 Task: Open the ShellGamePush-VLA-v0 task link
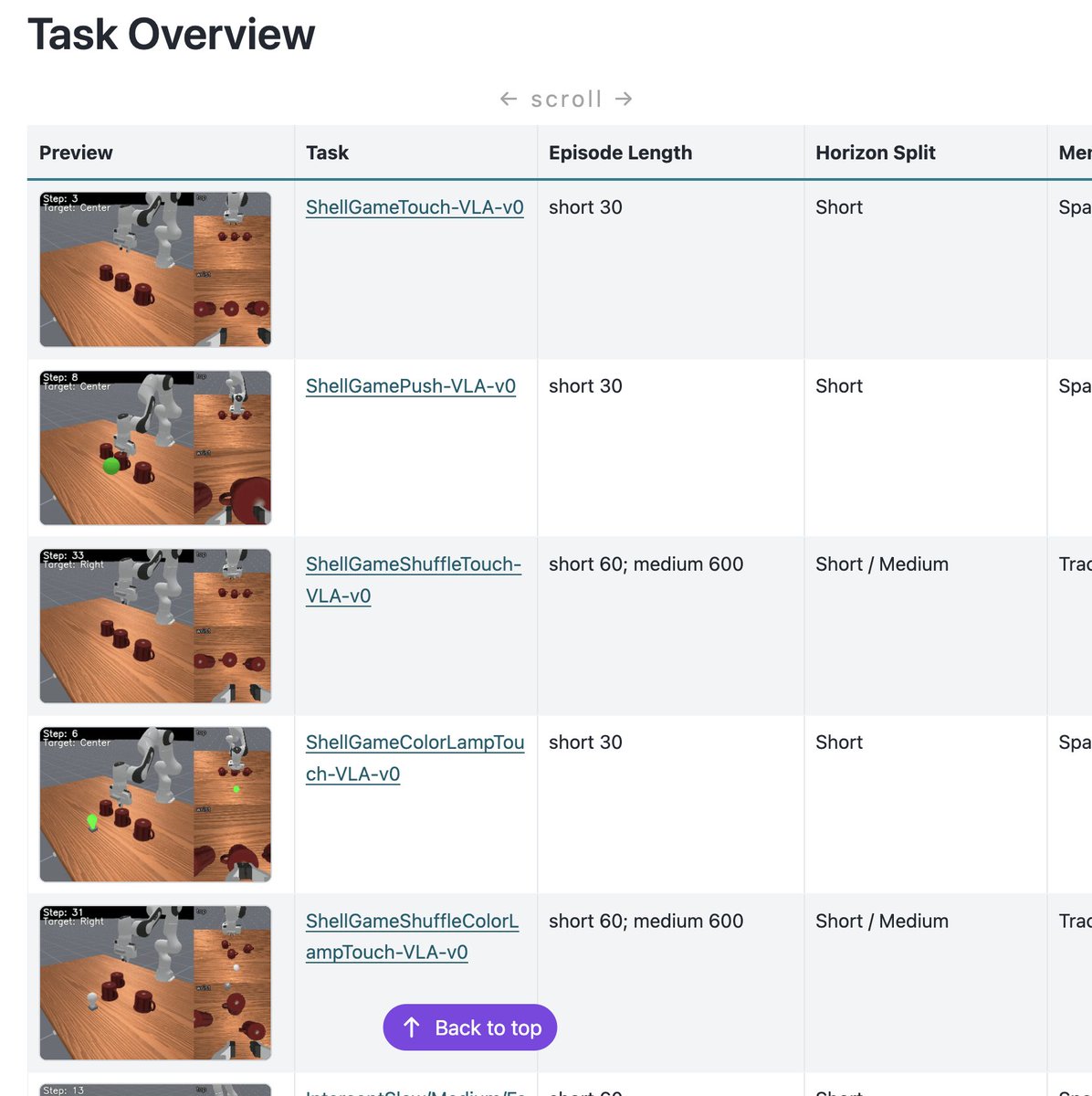[411, 386]
